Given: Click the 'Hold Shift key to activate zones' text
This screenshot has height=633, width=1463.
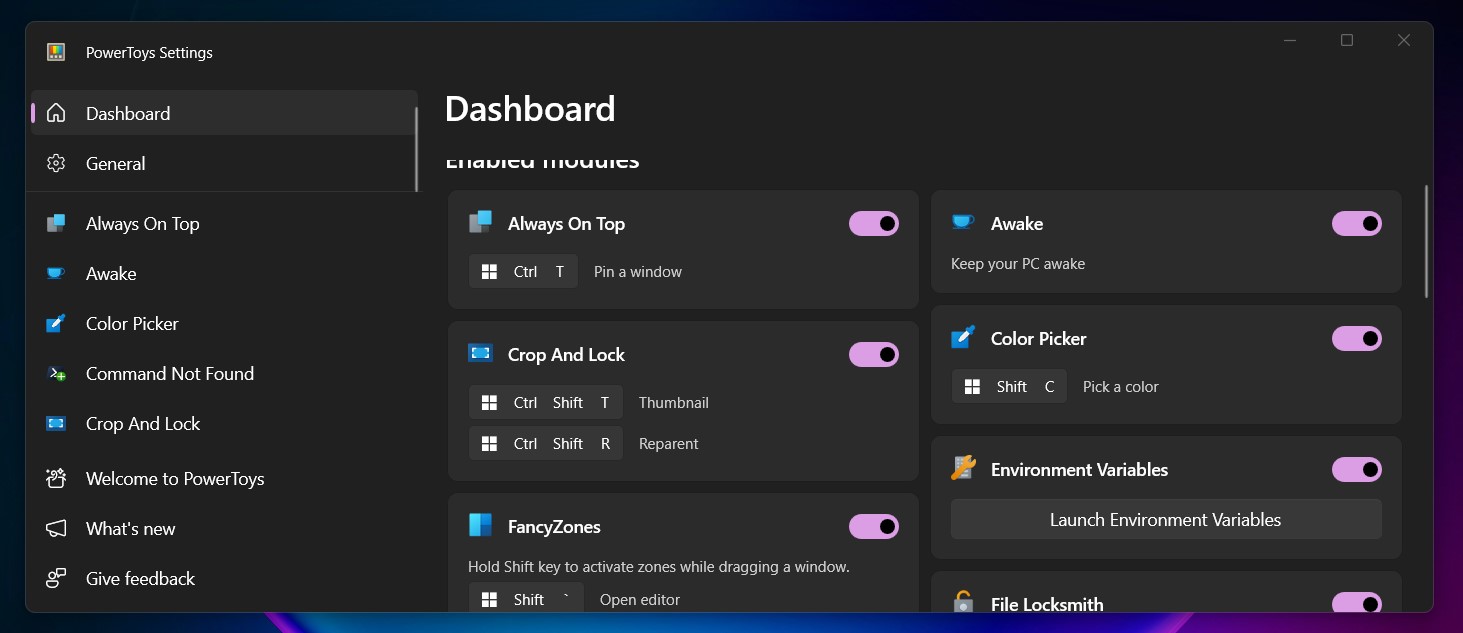Looking at the screenshot, I should 659,567.
